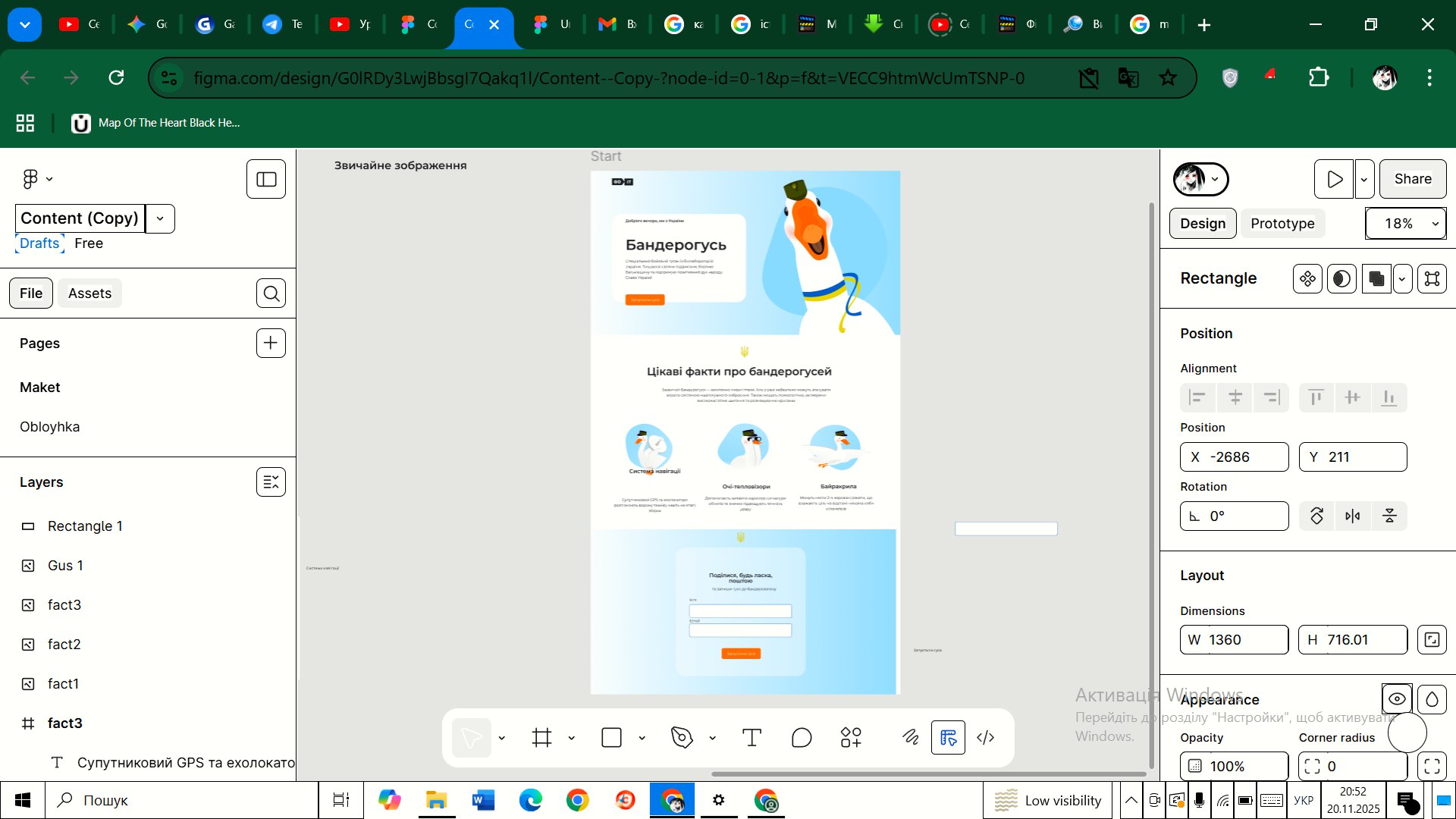The image size is (1456, 819).
Task: Toggle the sidebar panel icon
Action: click(x=266, y=179)
